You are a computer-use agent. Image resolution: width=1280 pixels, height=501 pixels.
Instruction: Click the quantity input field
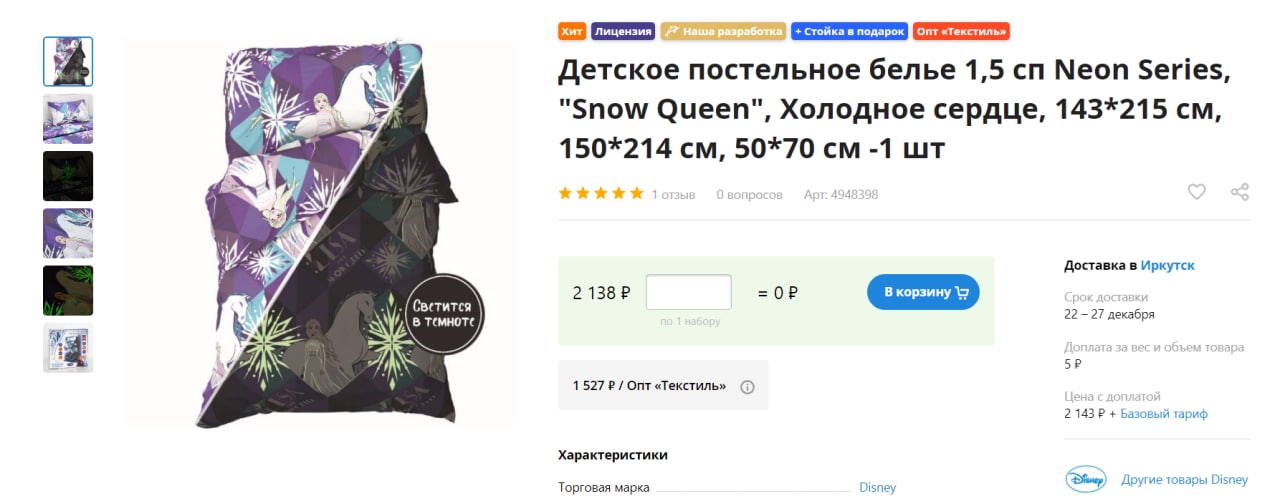689,292
